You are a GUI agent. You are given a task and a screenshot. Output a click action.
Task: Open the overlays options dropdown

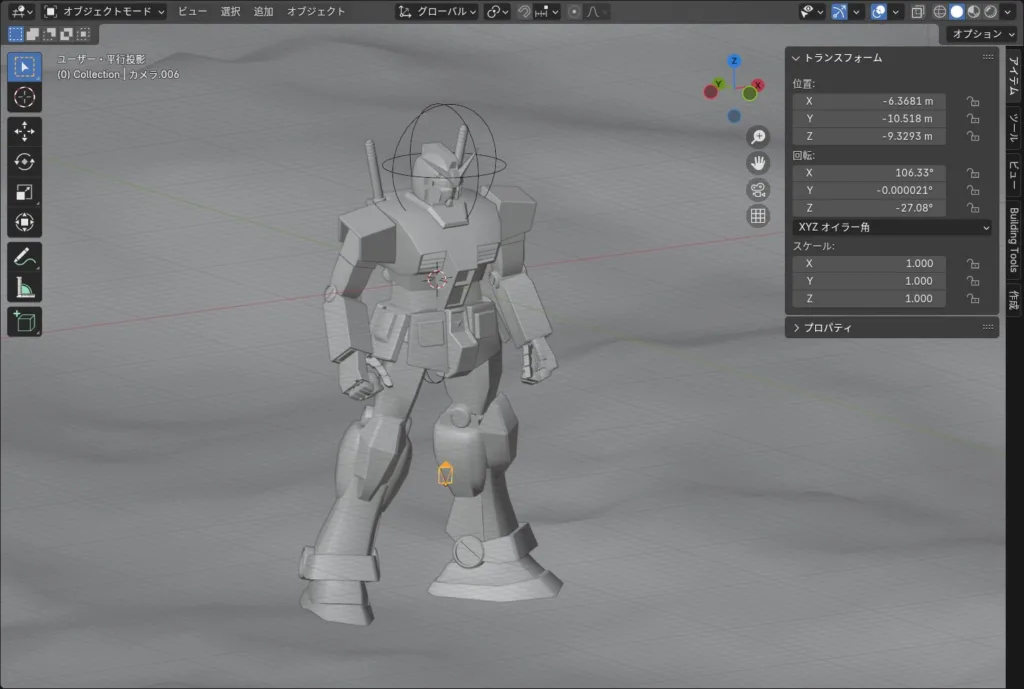click(895, 12)
